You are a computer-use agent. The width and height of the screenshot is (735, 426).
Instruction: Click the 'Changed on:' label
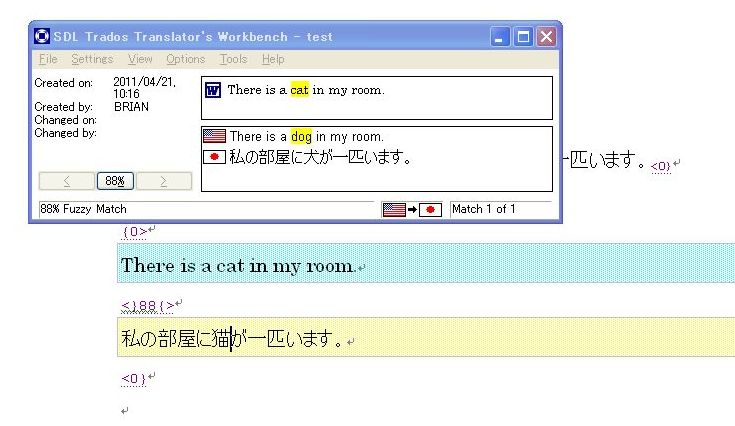coord(66,120)
